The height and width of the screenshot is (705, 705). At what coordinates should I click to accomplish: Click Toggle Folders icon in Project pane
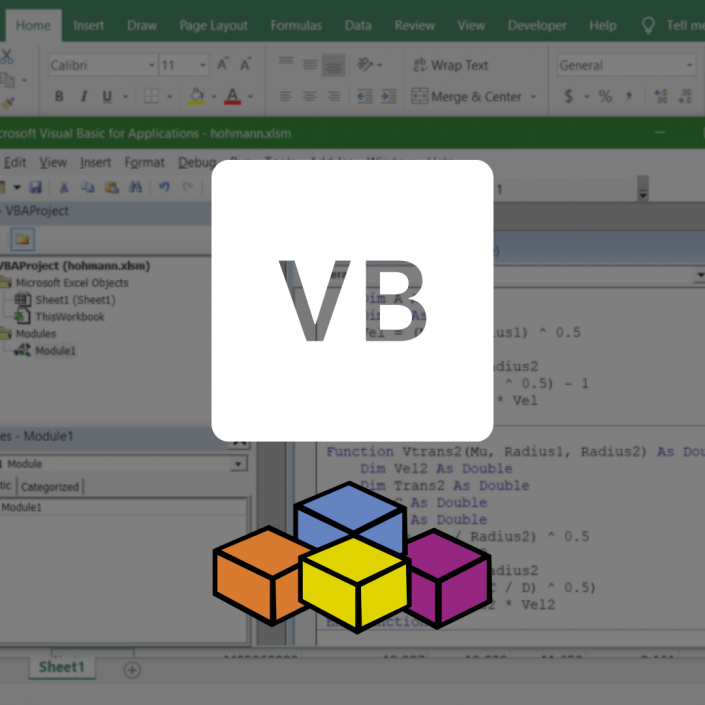[22, 239]
